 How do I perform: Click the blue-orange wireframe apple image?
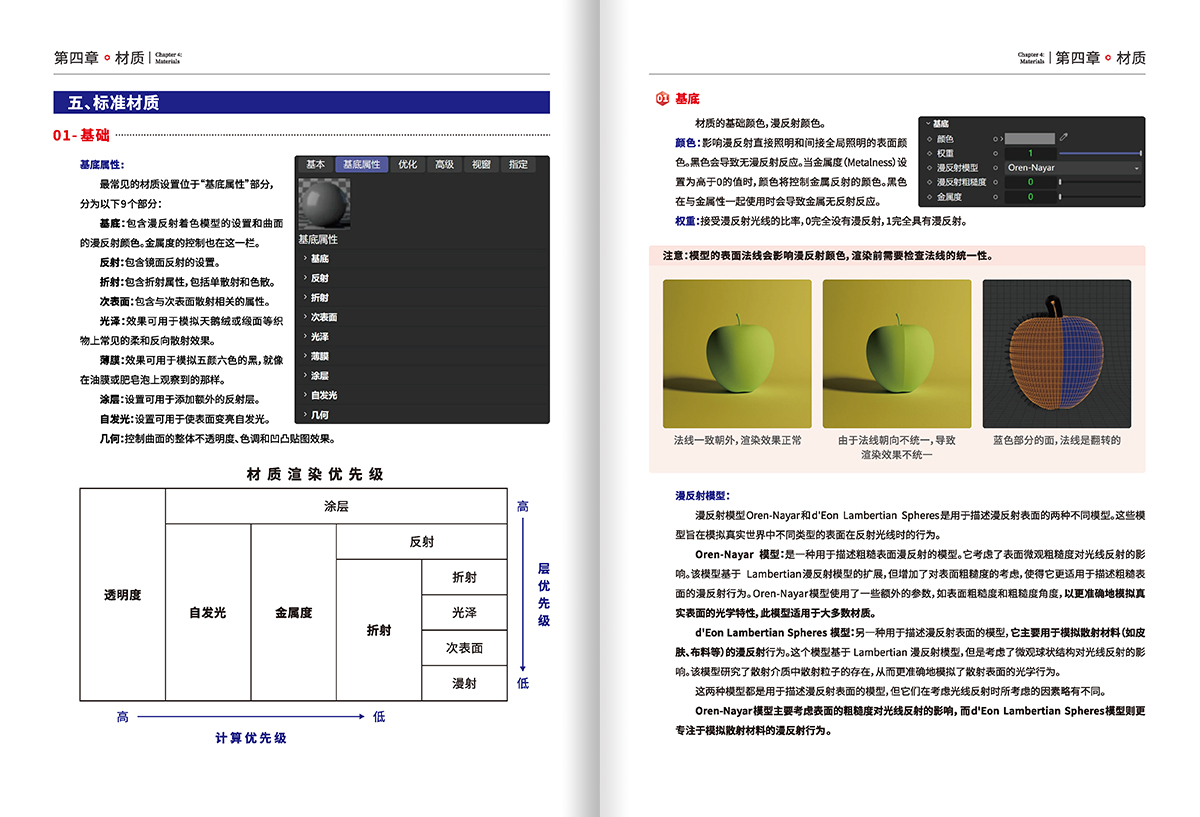(x=1056, y=353)
